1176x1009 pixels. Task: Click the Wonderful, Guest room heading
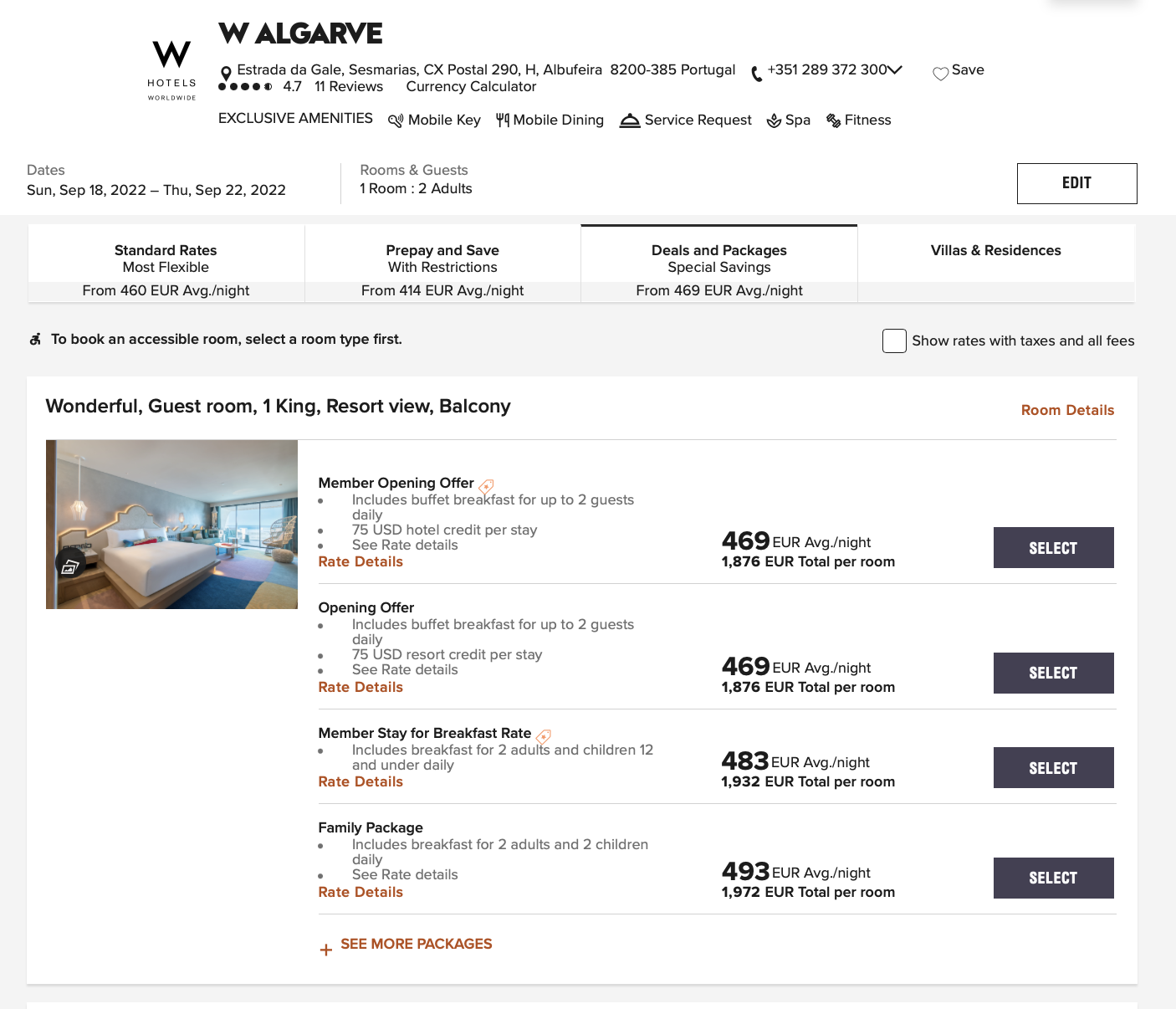(x=278, y=406)
